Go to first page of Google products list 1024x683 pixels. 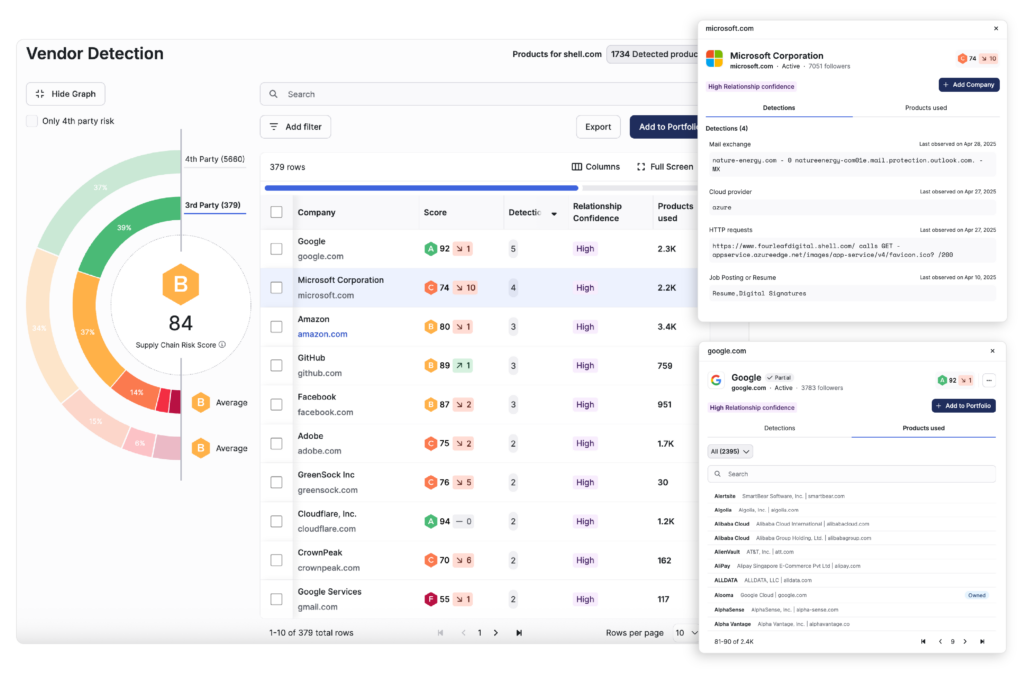[x=923, y=641]
